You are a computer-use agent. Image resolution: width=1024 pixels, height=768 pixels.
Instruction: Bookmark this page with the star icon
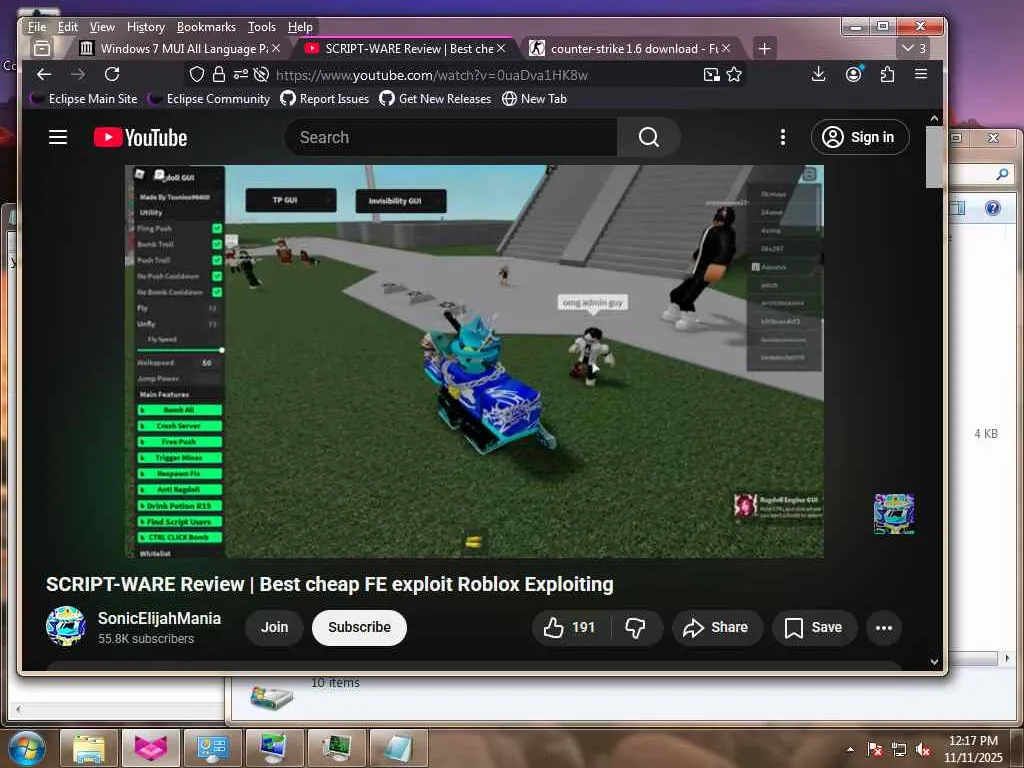734,74
